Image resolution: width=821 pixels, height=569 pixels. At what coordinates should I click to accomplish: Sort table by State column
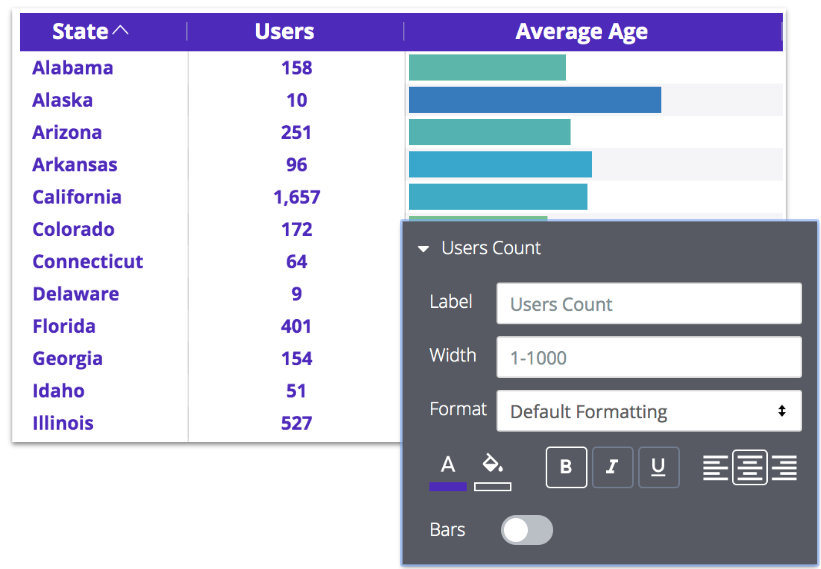pos(90,32)
